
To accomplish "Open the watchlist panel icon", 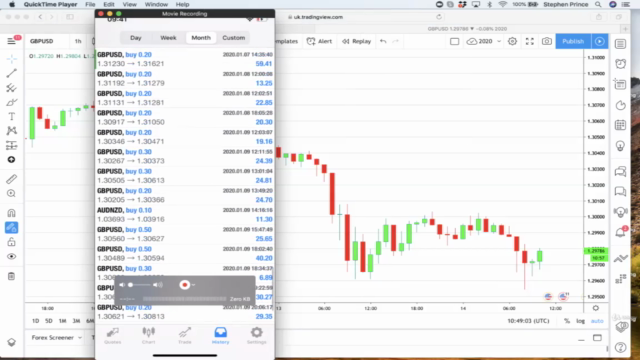I will (x=620, y=44).
